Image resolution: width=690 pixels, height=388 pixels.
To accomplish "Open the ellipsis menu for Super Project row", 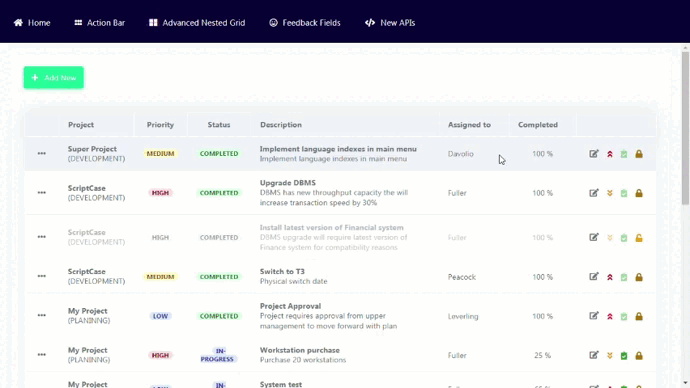I will (x=41, y=154).
